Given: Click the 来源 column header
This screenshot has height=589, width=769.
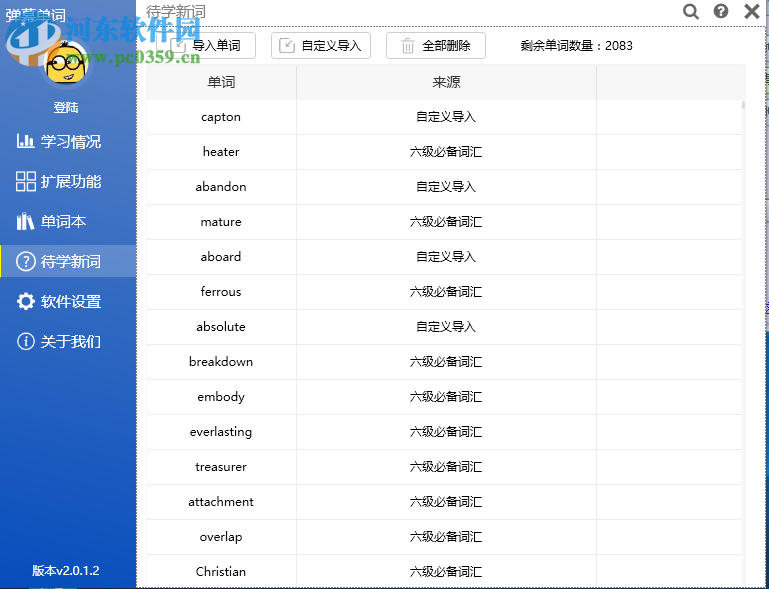Looking at the screenshot, I should click(x=446, y=82).
